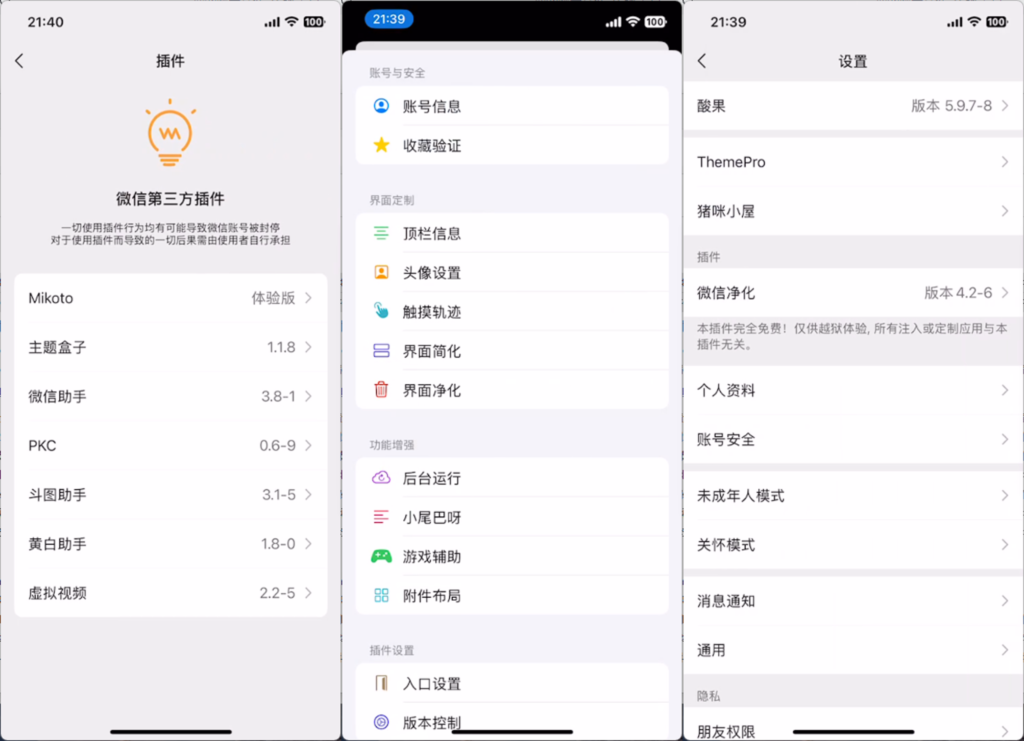Click the 小尾巴呀 pink lines icon
Image resolution: width=1024 pixels, height=741 pixels.
point(381,517)
